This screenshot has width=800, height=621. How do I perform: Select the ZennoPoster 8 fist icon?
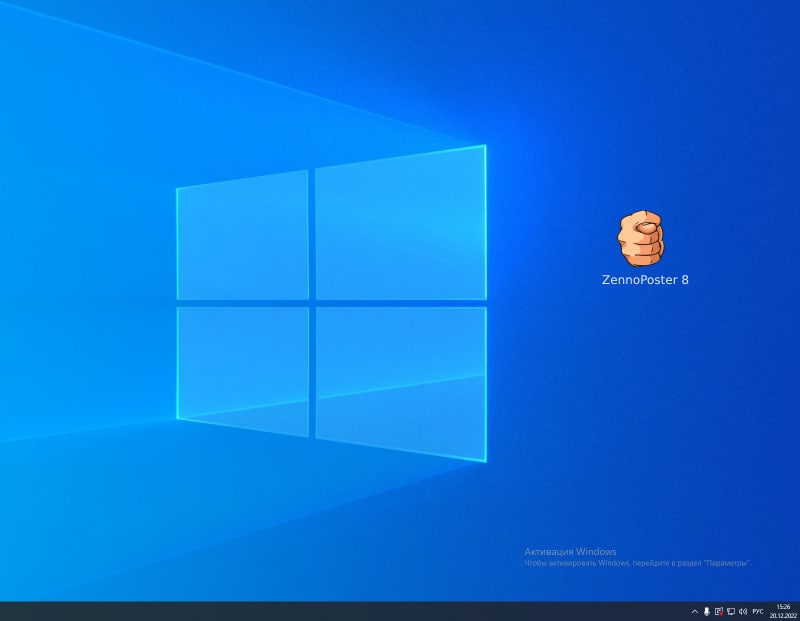pyautogui.click(x=640, y=238)
